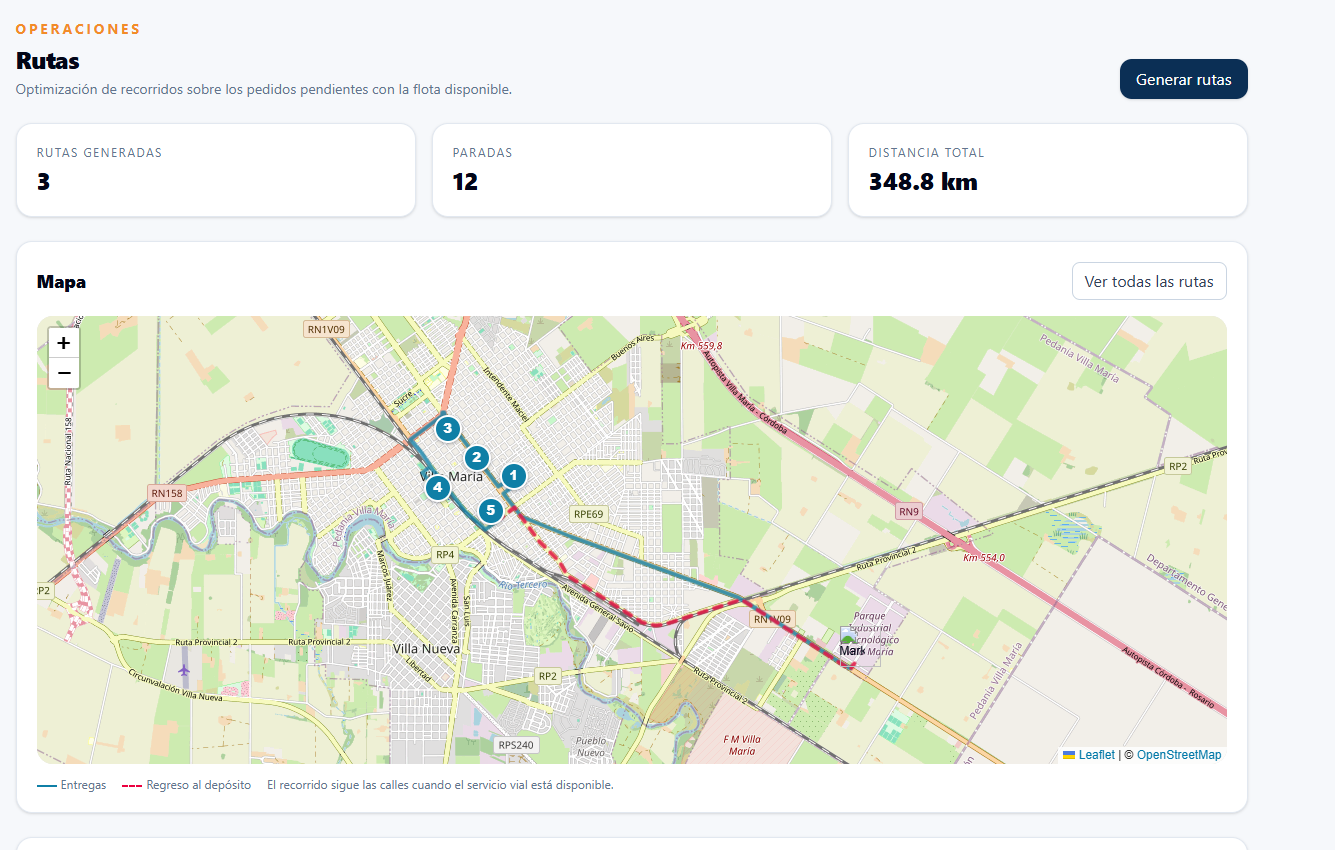Select stop marker number 4
The height and width of the screenshot is (850, 1335).
437,488
